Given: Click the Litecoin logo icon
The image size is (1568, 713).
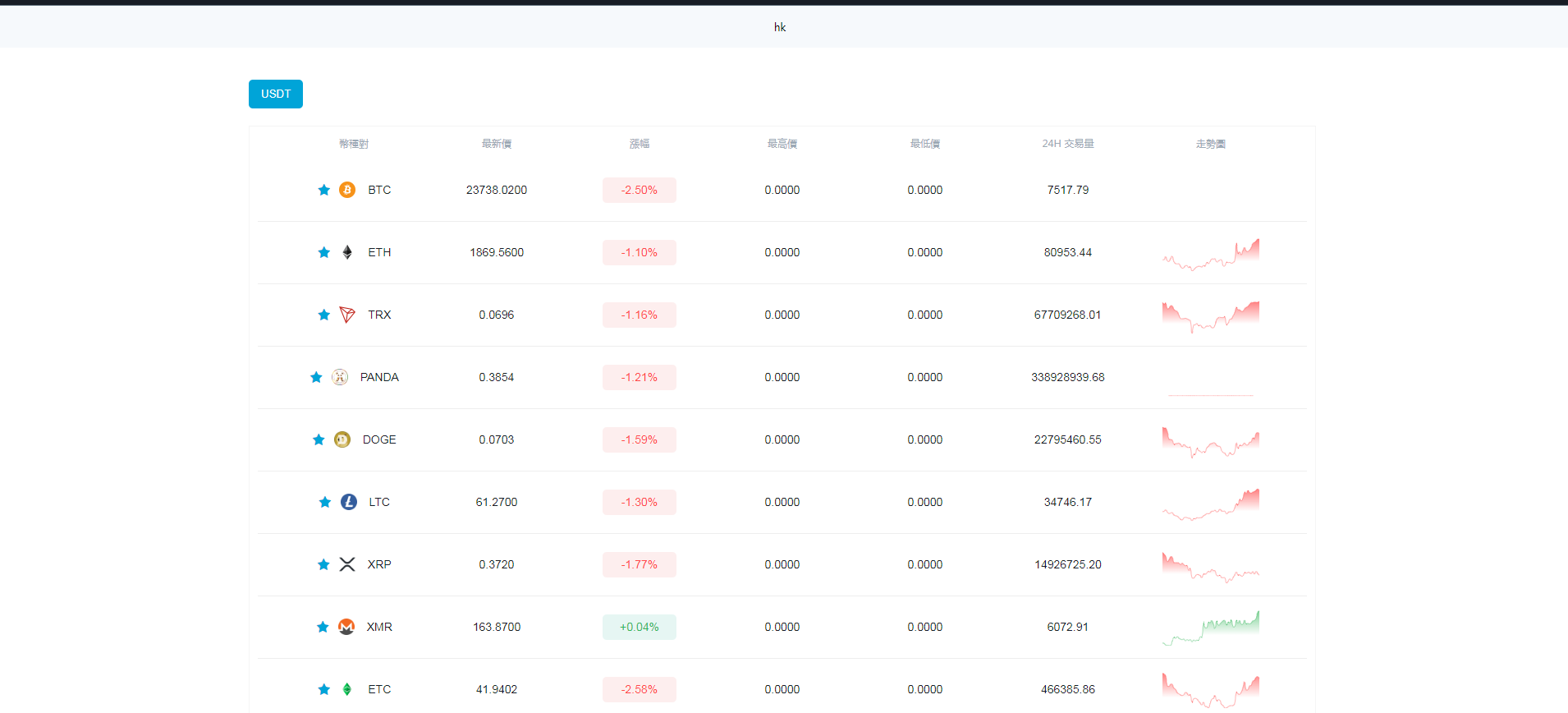Looking at the screenshot, I should click(x=349, y=502).
